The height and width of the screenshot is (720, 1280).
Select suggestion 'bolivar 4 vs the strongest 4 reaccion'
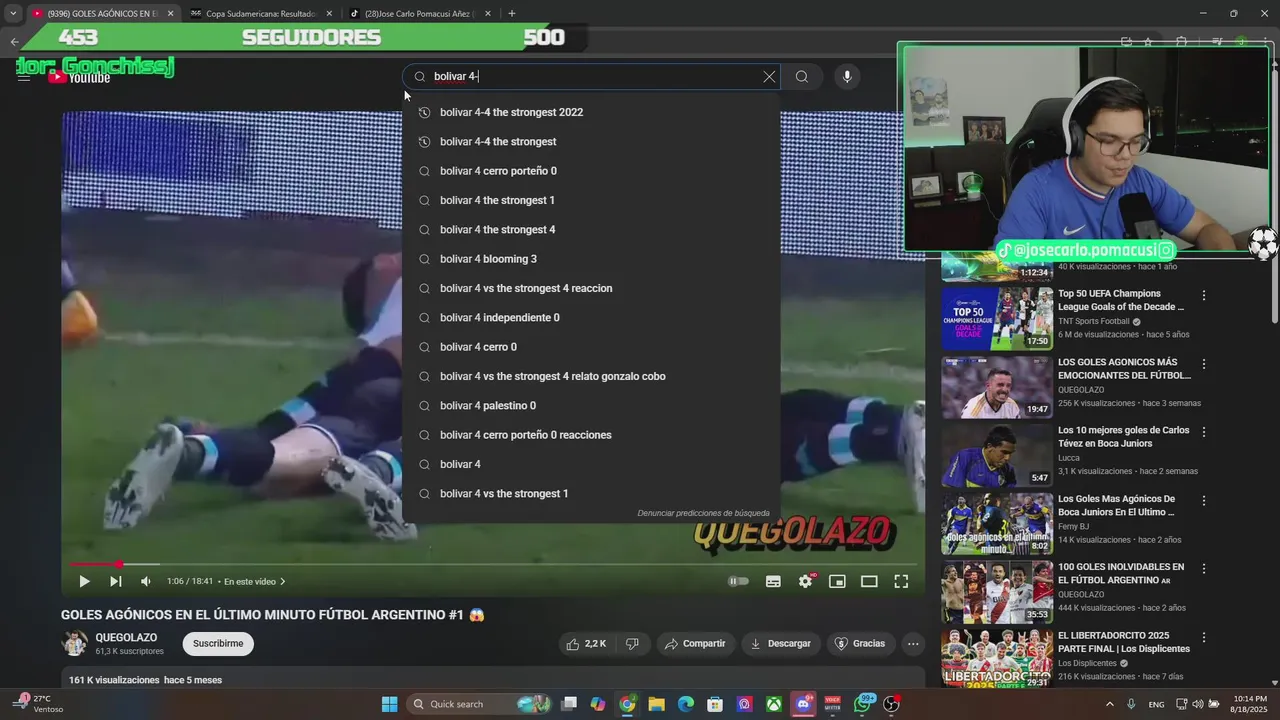[591, 288]
